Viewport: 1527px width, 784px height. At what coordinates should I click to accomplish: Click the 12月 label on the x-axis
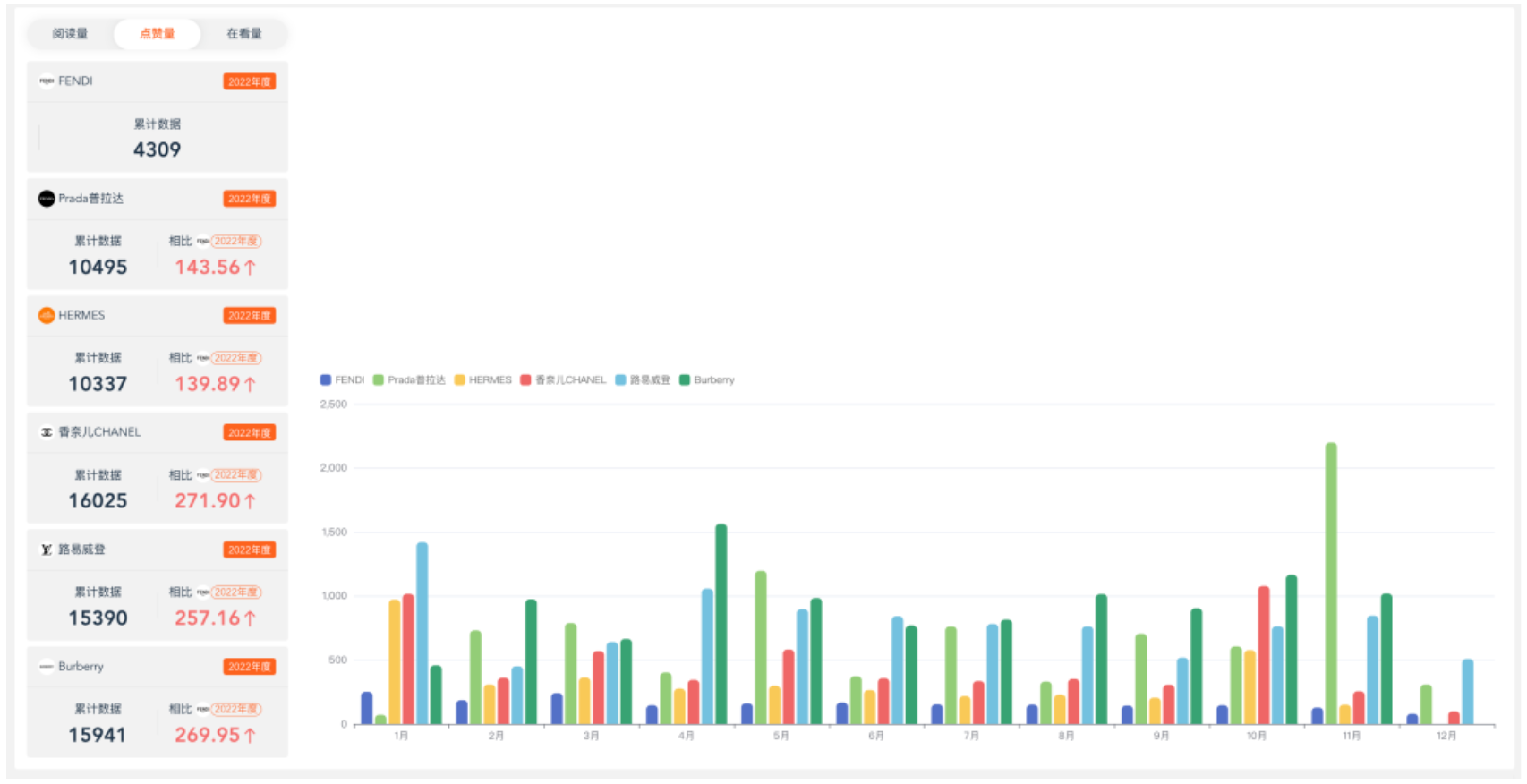[1446, 736]
